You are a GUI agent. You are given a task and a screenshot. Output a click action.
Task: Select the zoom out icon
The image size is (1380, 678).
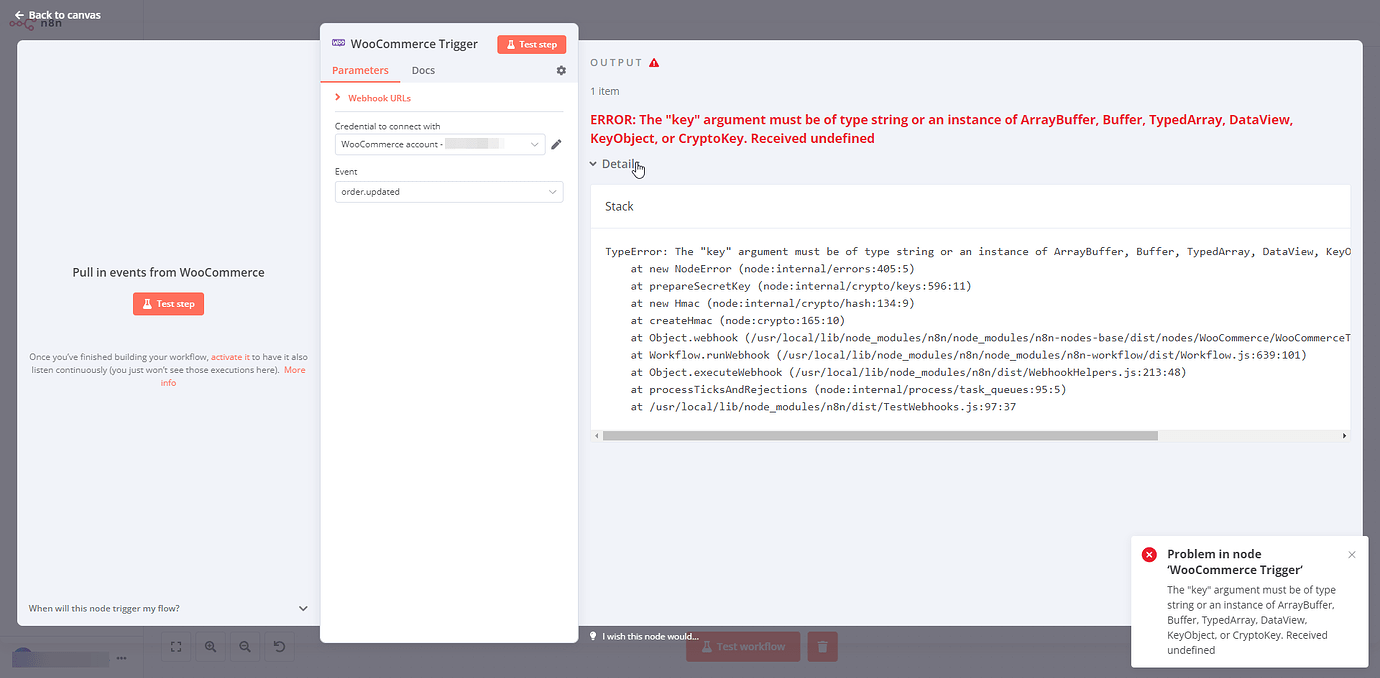245,646
